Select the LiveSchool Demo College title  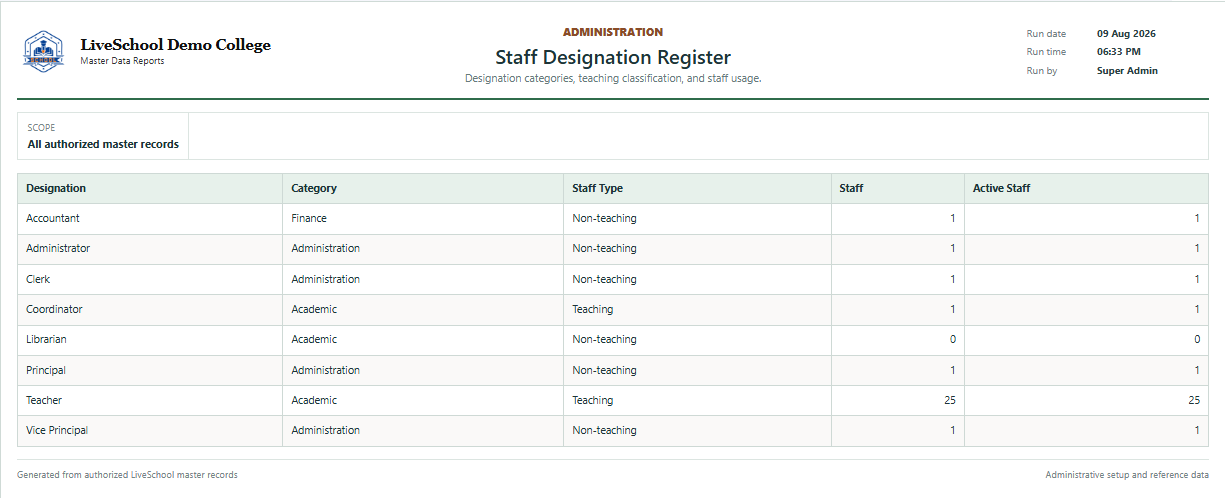pyautogui.click(x=175, y=45)
